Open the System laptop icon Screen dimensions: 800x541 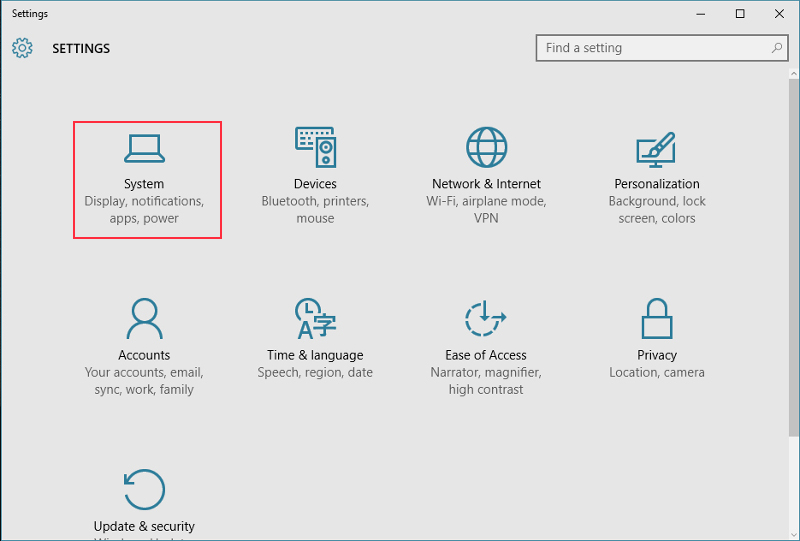click(144, 149)
